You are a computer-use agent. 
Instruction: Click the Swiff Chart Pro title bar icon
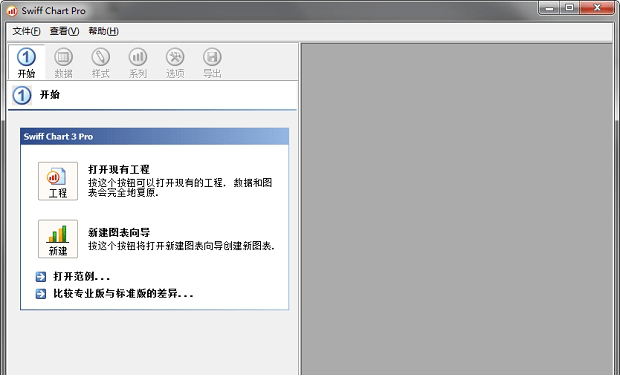[x=12, y=11]
